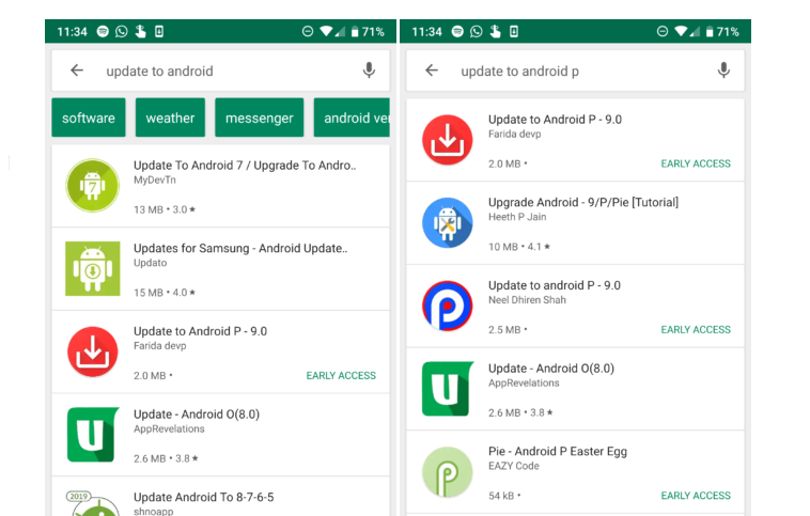Select the weather filter chip
The width and height of the screenshot is (810, 516).
pos(170,118)
